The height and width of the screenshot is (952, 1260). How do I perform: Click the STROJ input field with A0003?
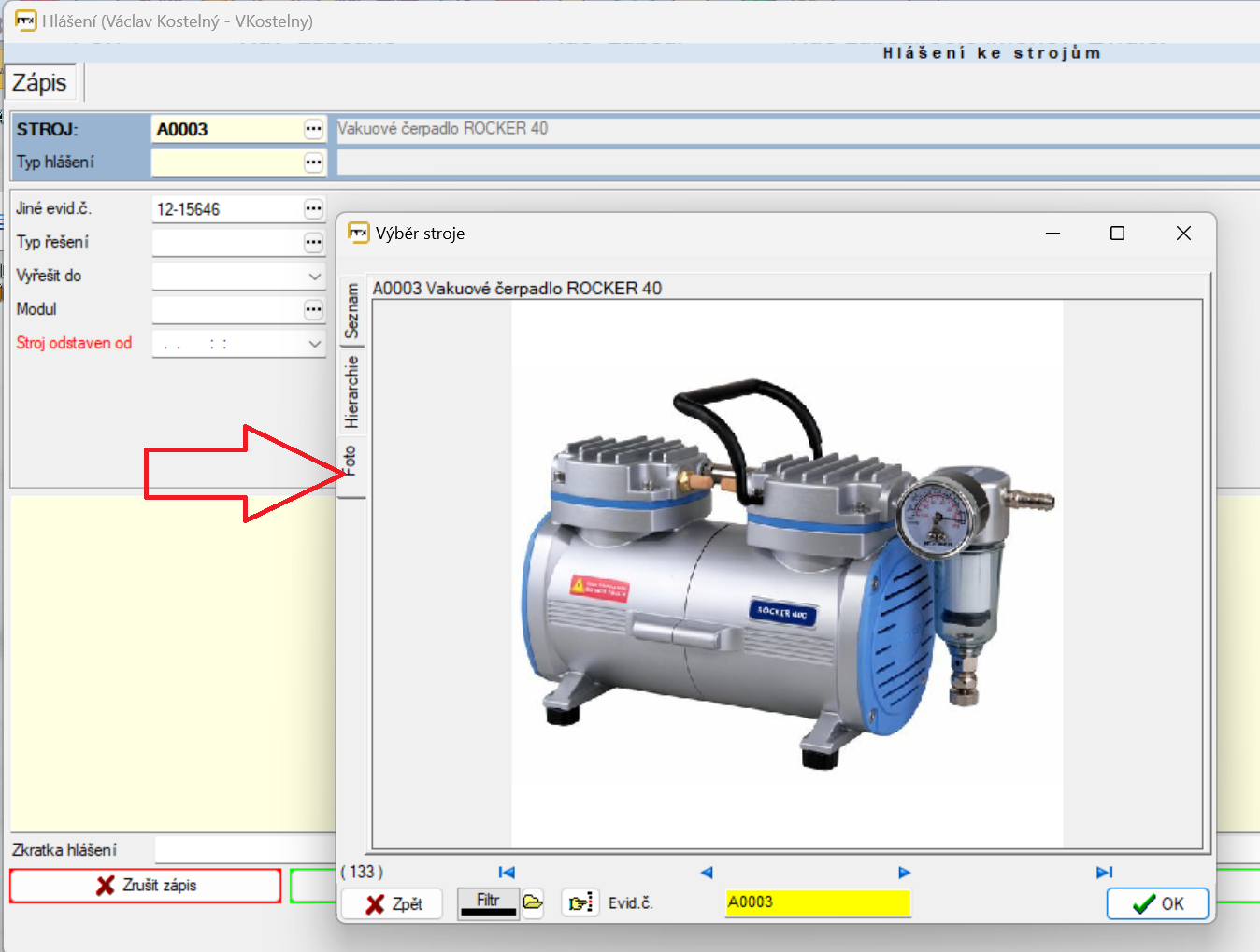pyautogui.click(x=227, y=130)
